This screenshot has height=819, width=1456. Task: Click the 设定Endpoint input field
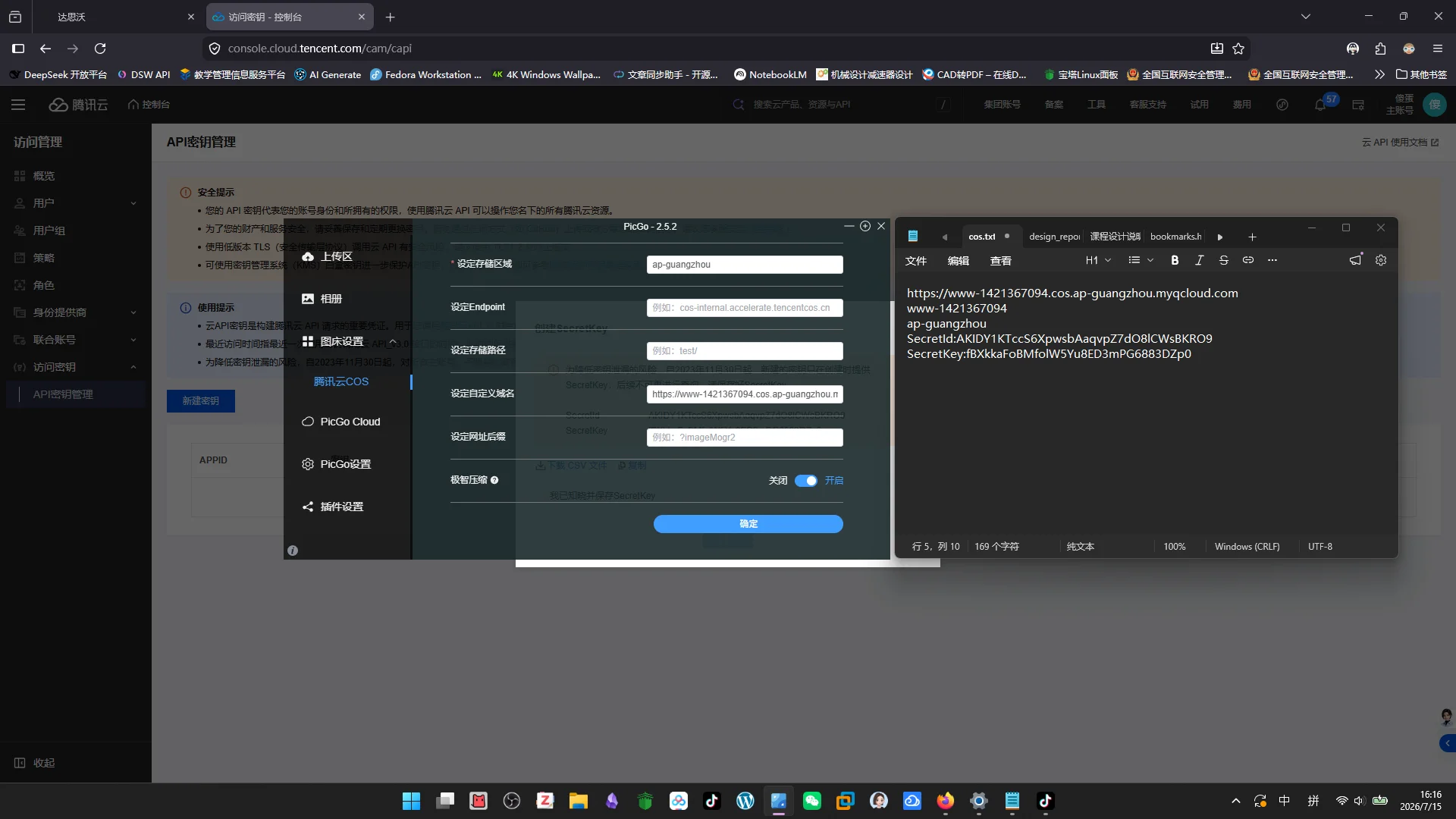745,308
